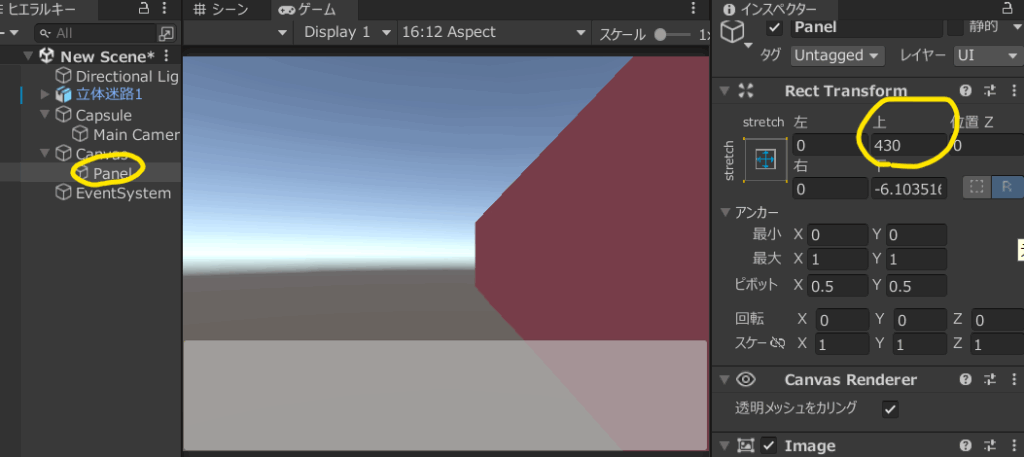Open the Hierarchy panel lock icon
Viewport: 1024px width, 457px height.
[x=144, y=9]
